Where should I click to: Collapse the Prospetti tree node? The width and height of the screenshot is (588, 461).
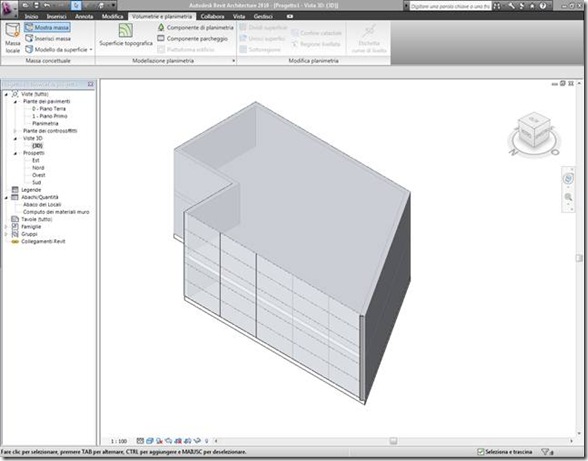click(x=15, y=153)
